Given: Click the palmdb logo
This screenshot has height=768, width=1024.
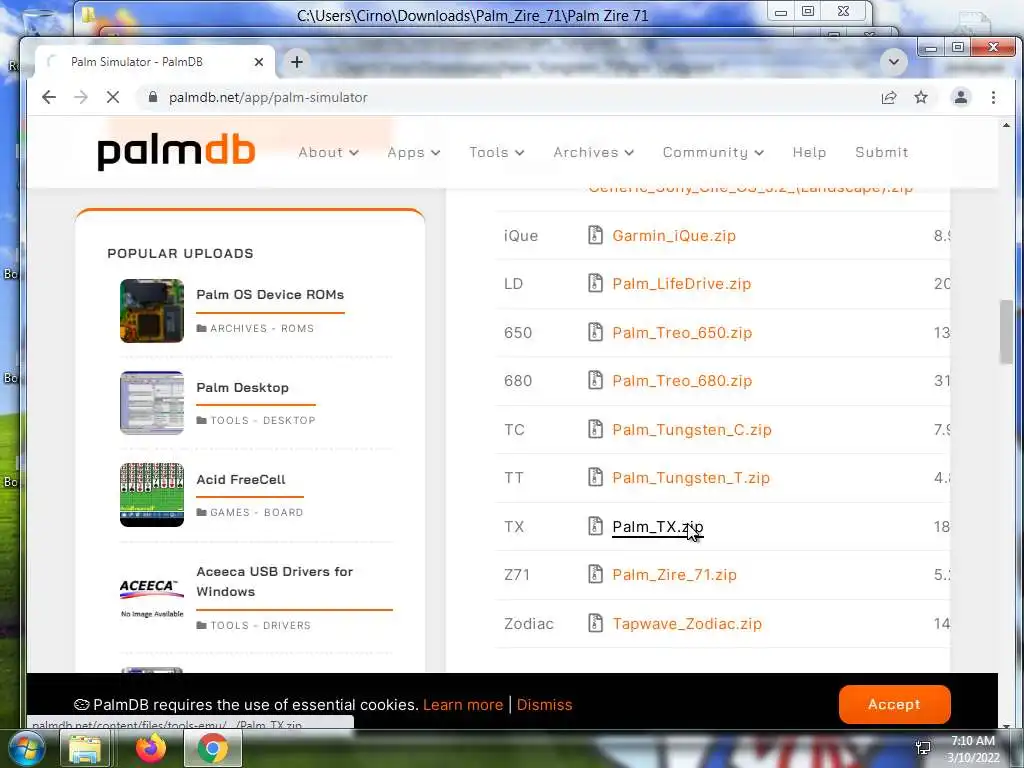Looking at the screenshot, I should pos(176,153).
